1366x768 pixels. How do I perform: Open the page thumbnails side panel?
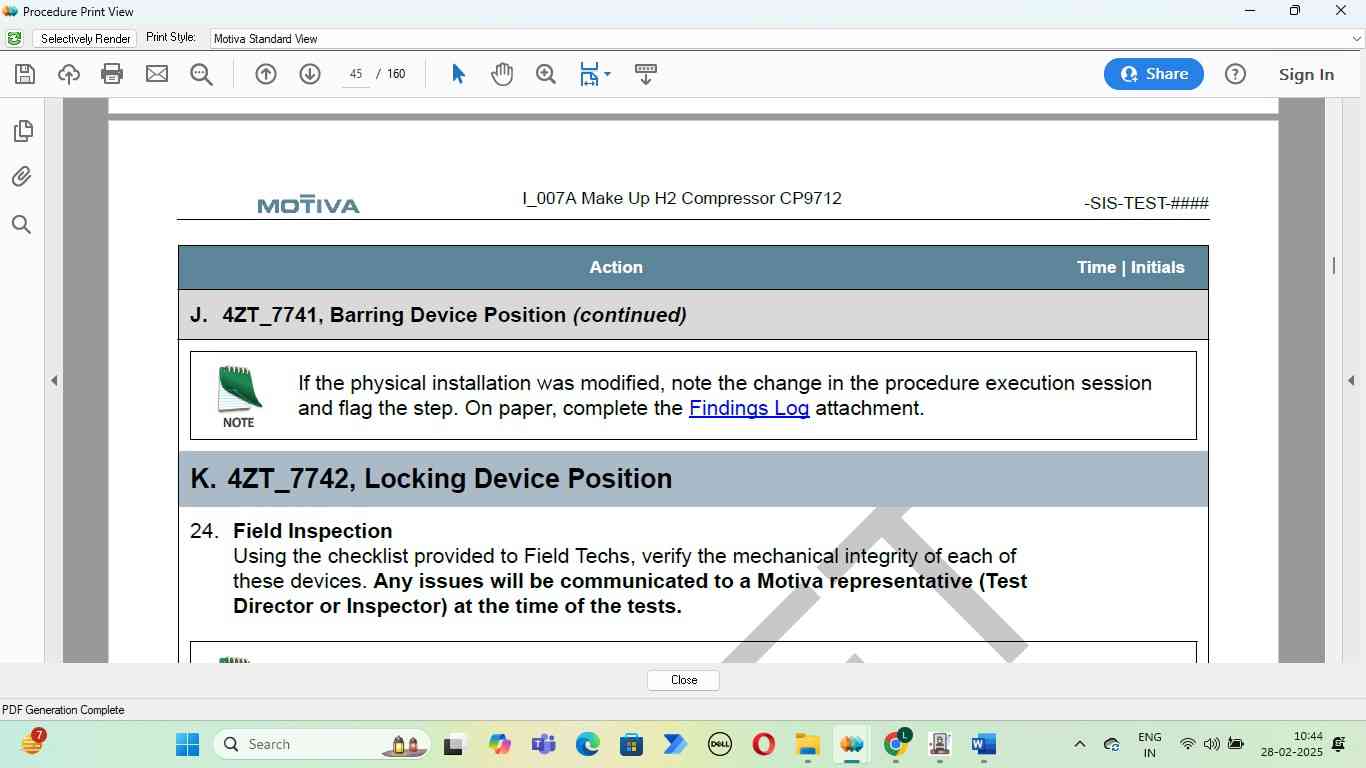[x=22, y=131]
